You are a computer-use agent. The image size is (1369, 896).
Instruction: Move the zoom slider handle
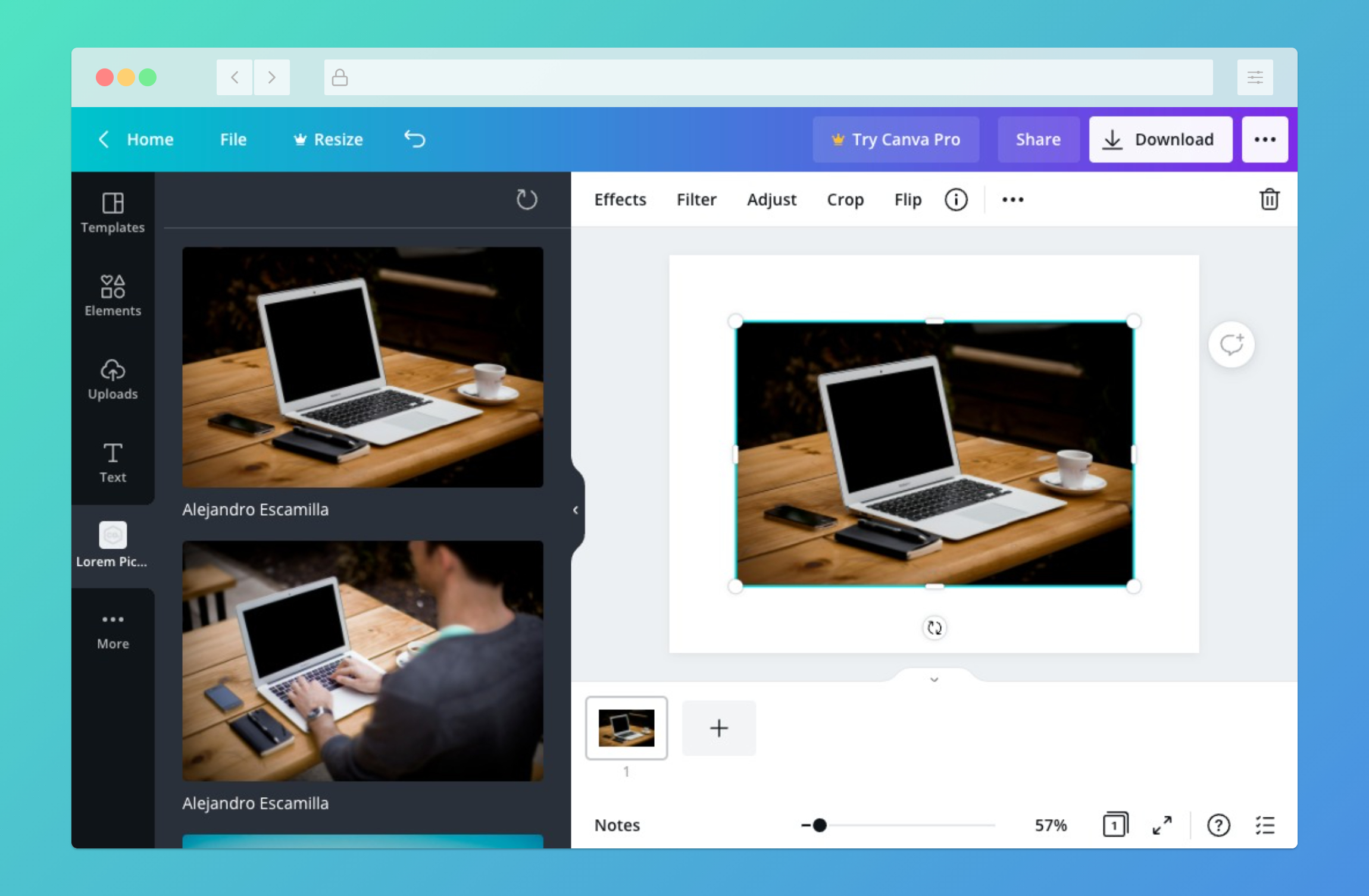pyautogui.click(x=819, y=825)
